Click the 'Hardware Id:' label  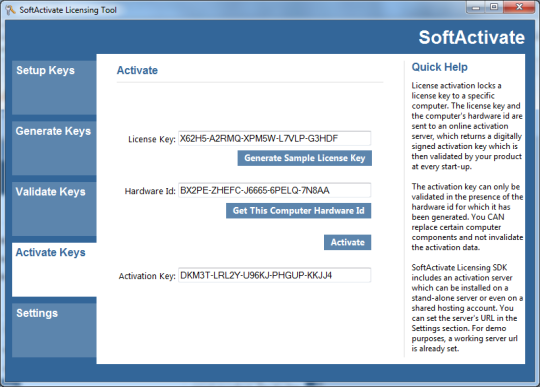150,191
